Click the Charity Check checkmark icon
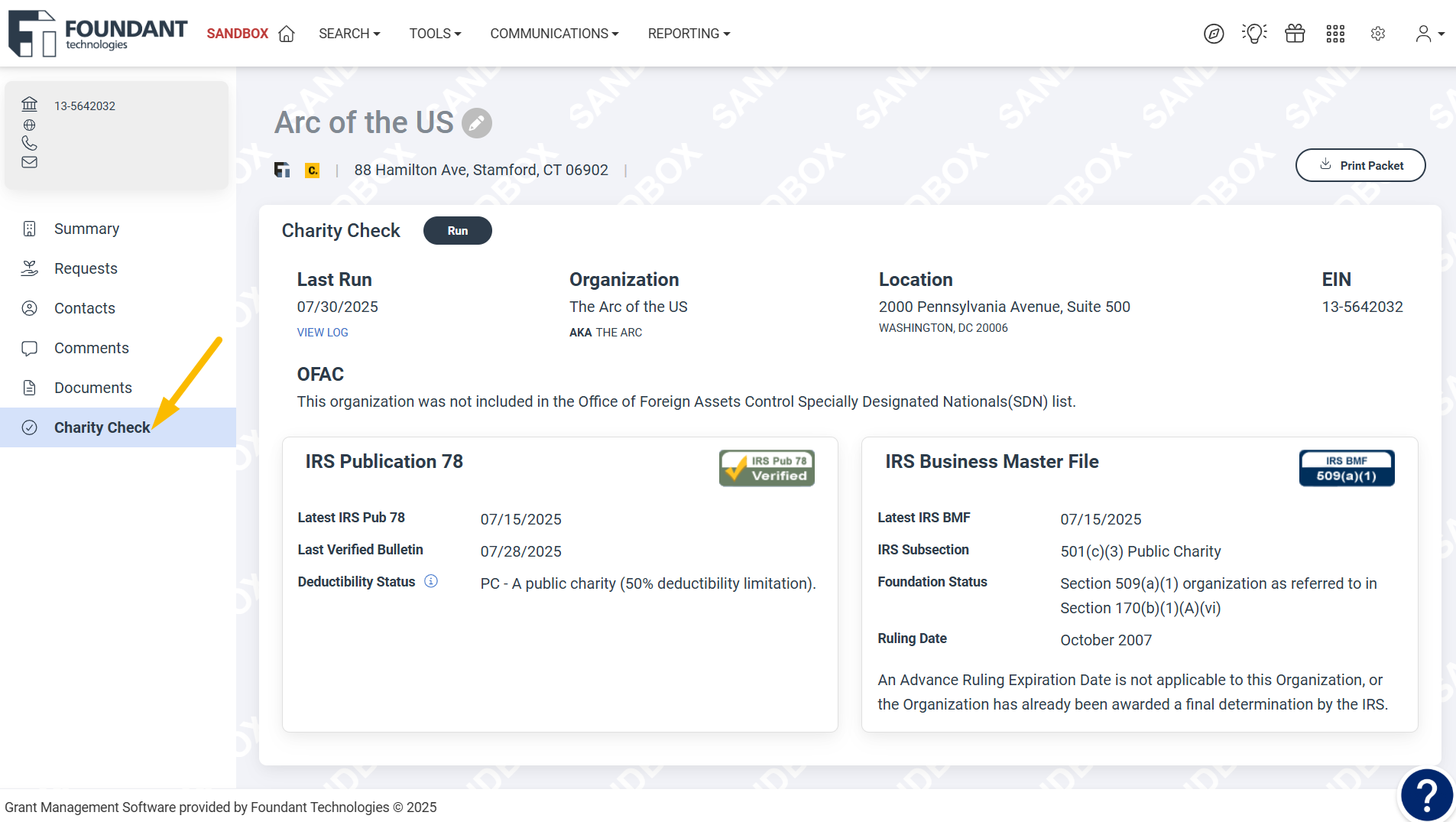Screen dimensions: 1456x822 pos(29,427)
